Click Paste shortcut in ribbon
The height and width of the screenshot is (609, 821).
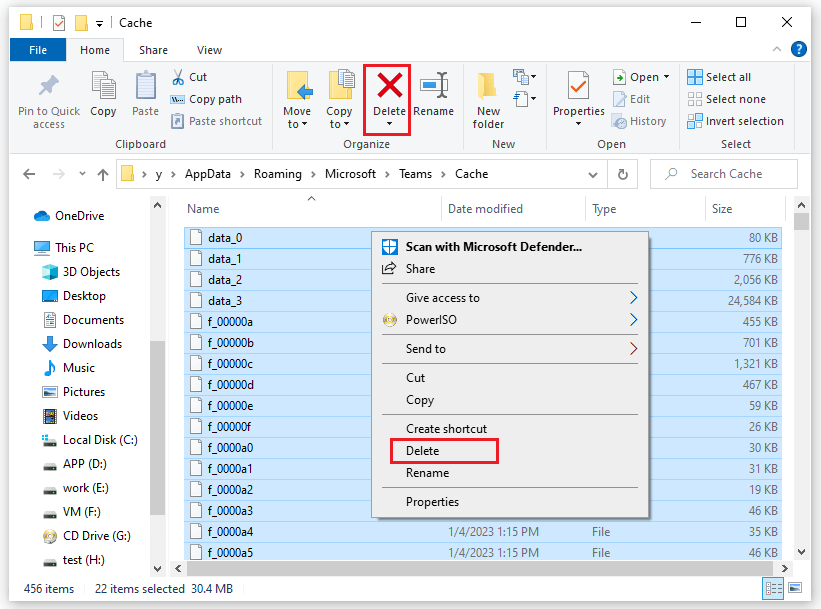click(216, 121)
